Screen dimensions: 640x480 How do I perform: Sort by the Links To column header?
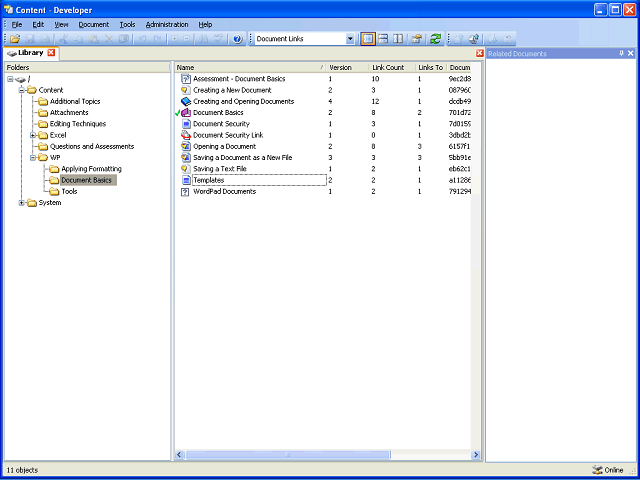tap(431, 68)
